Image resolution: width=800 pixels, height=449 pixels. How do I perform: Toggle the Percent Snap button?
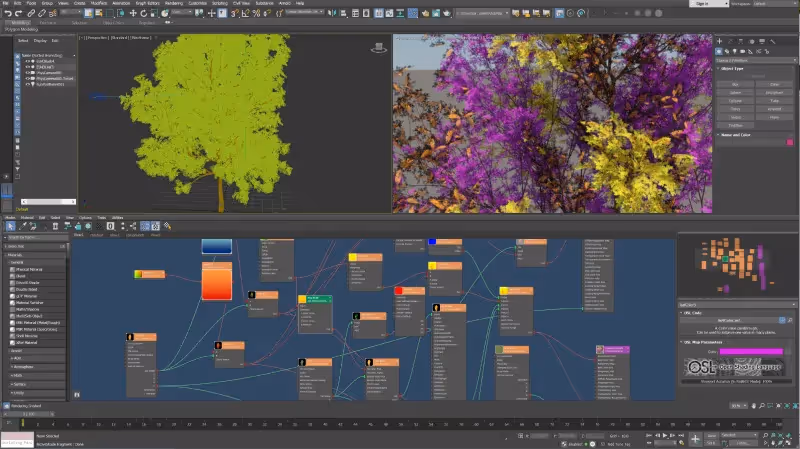(x=256, y=13)
